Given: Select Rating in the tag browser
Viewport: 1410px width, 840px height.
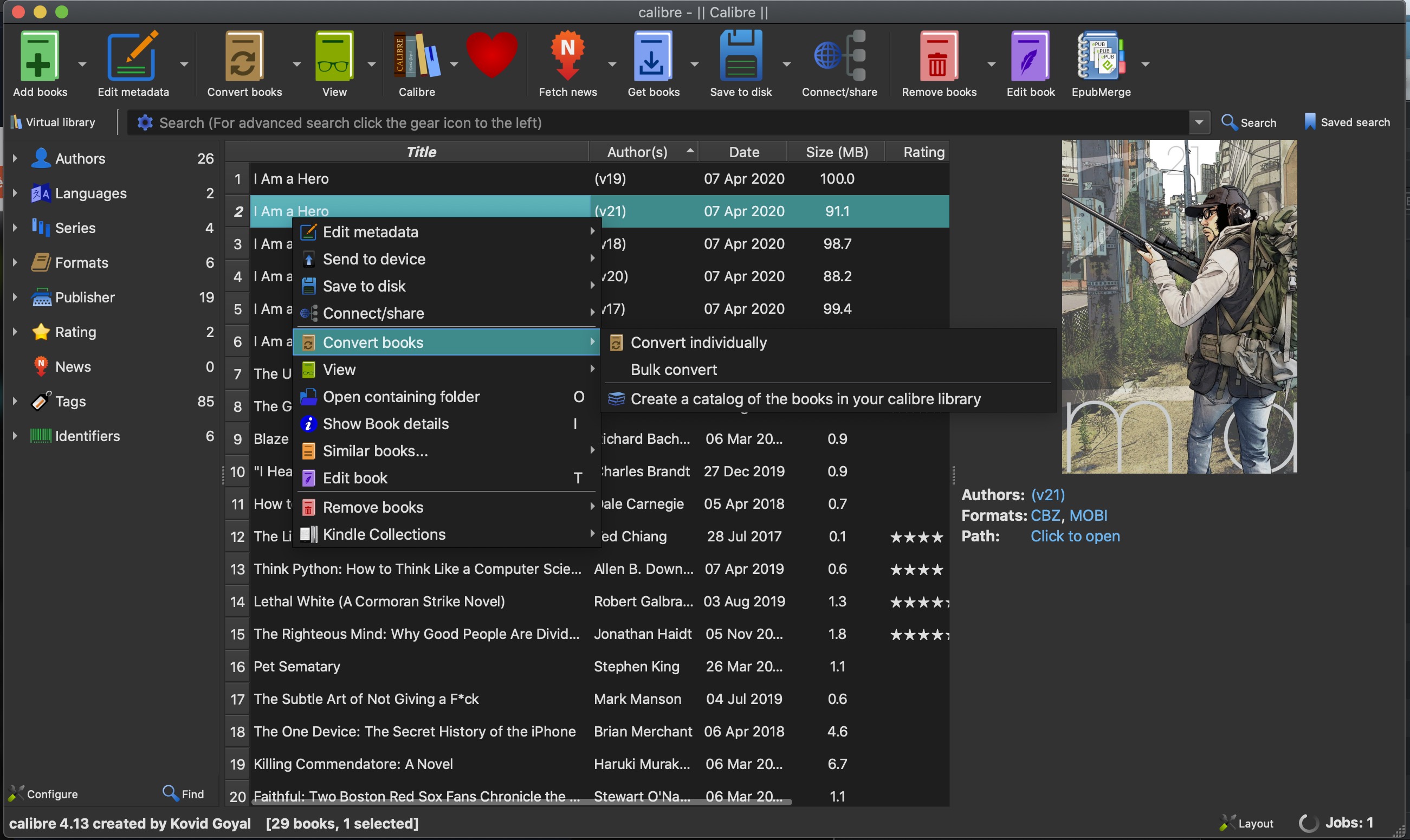Looking at the screenshot, I should [75, 332].
